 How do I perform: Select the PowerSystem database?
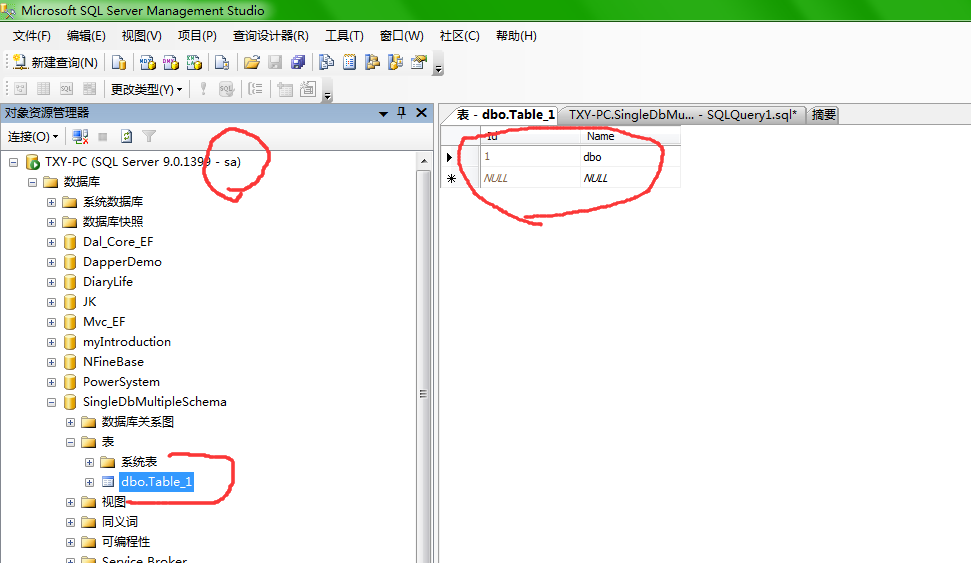121,382
